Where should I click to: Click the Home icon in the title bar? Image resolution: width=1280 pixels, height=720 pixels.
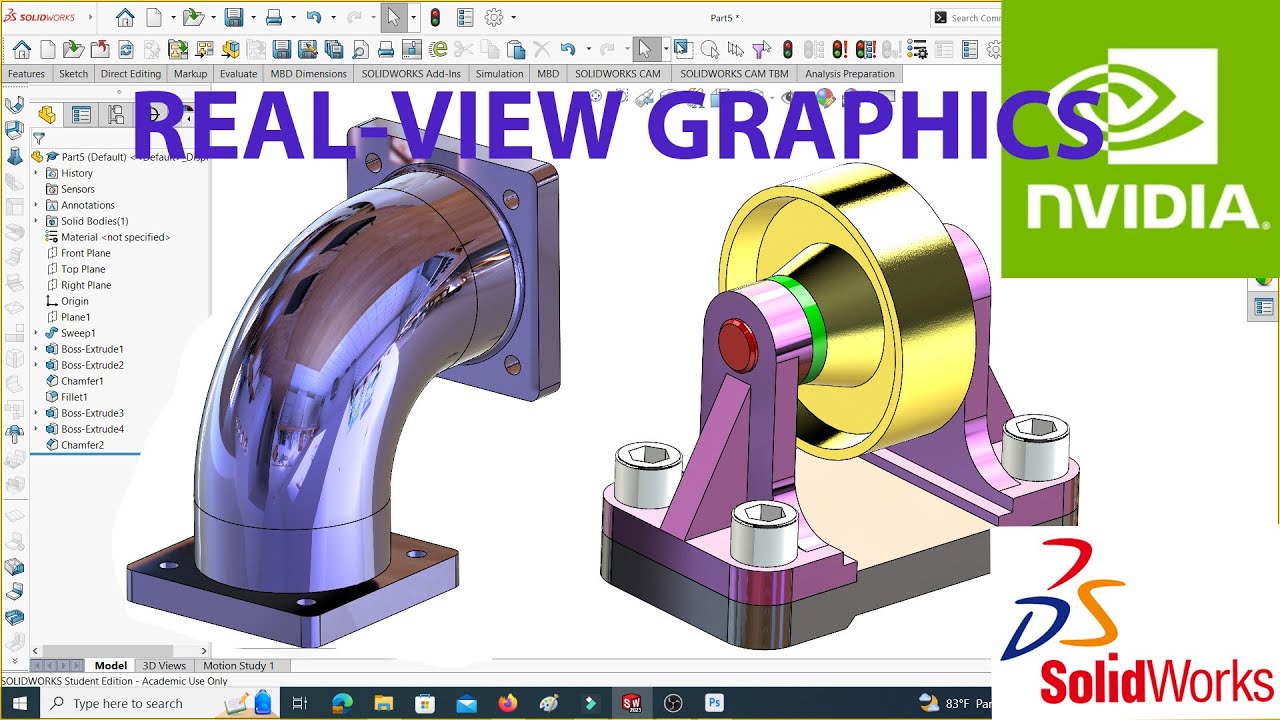[x=125, y=17]
